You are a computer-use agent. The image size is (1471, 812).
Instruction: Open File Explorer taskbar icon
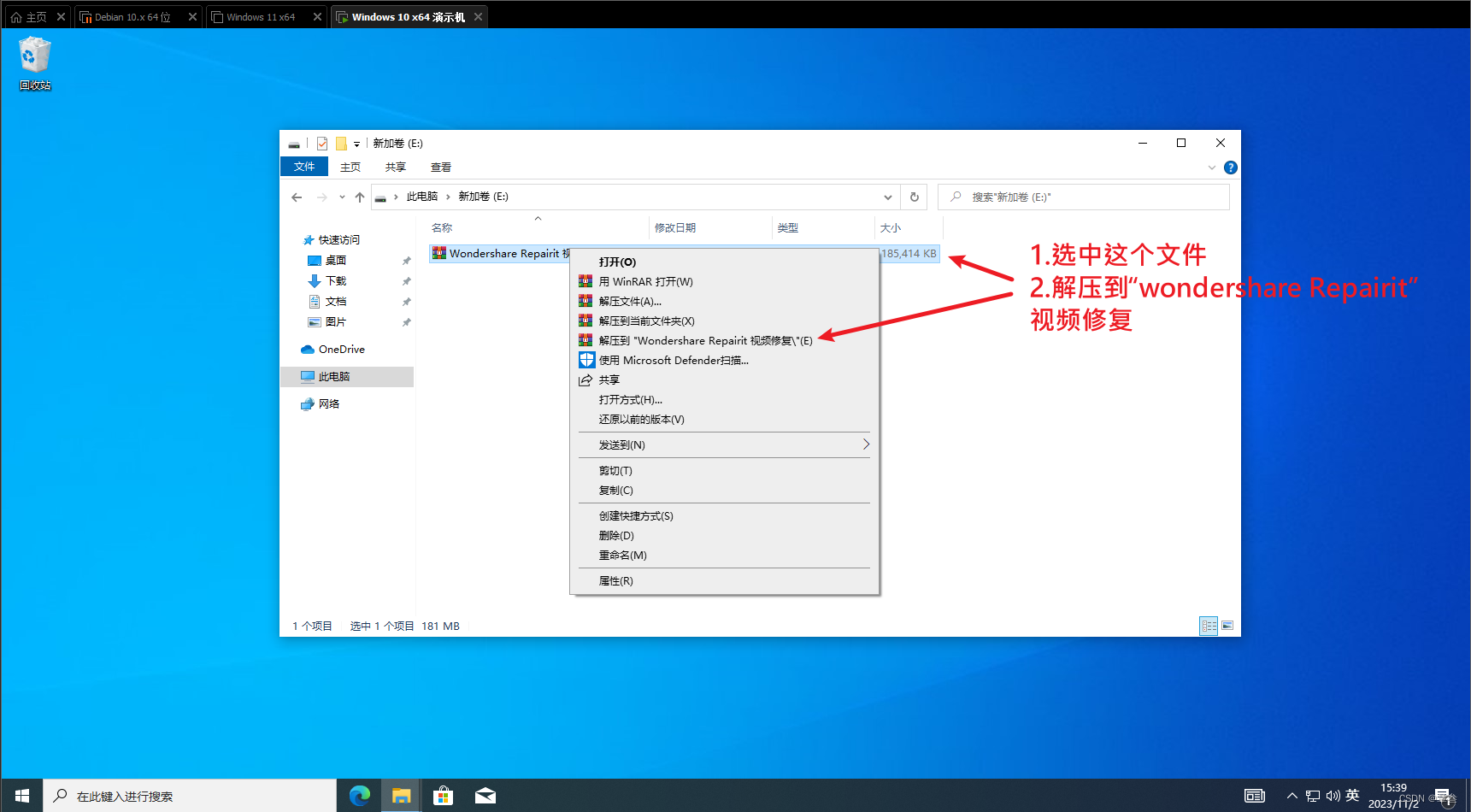[x=401, y=796]
